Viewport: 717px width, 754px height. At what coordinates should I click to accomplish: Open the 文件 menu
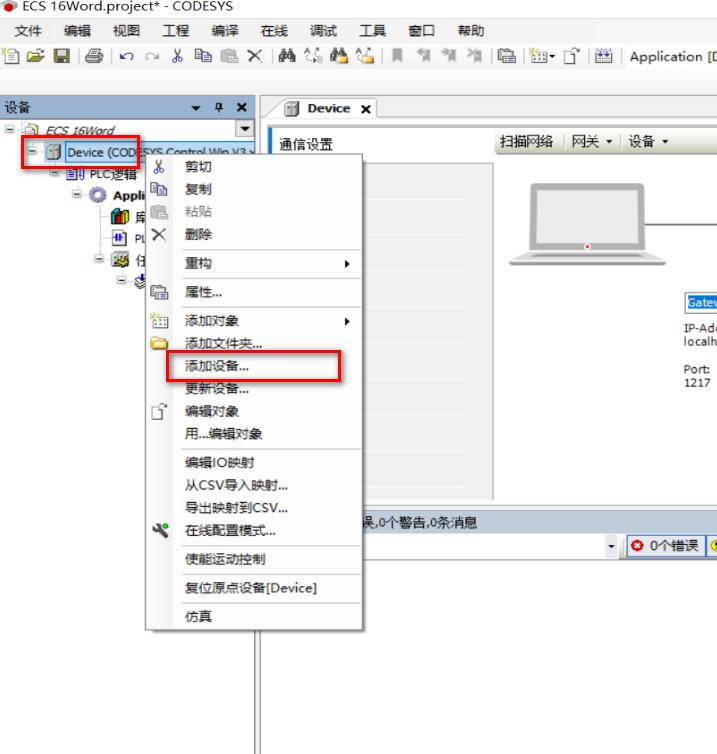[28, 31]
